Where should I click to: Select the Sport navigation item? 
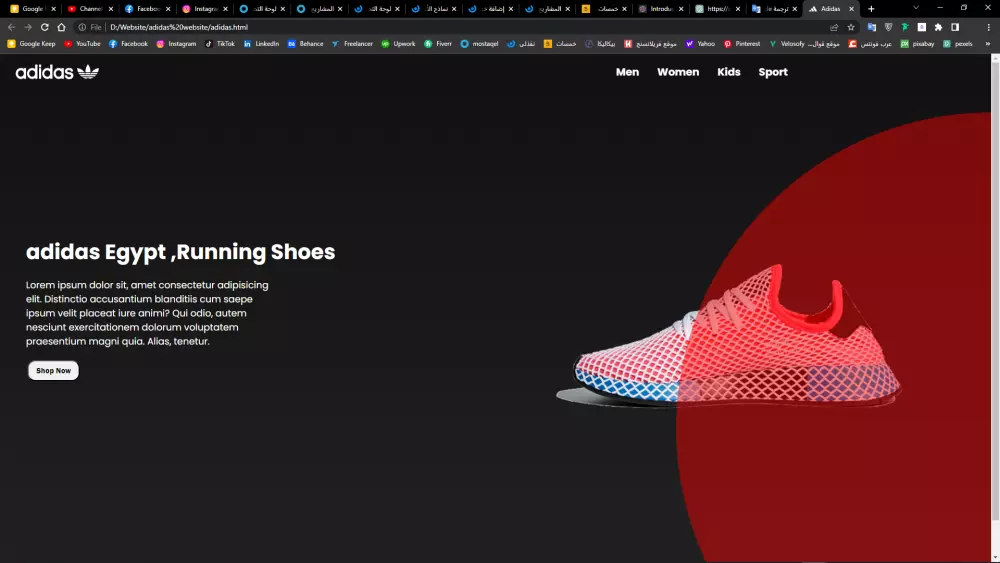773,72
